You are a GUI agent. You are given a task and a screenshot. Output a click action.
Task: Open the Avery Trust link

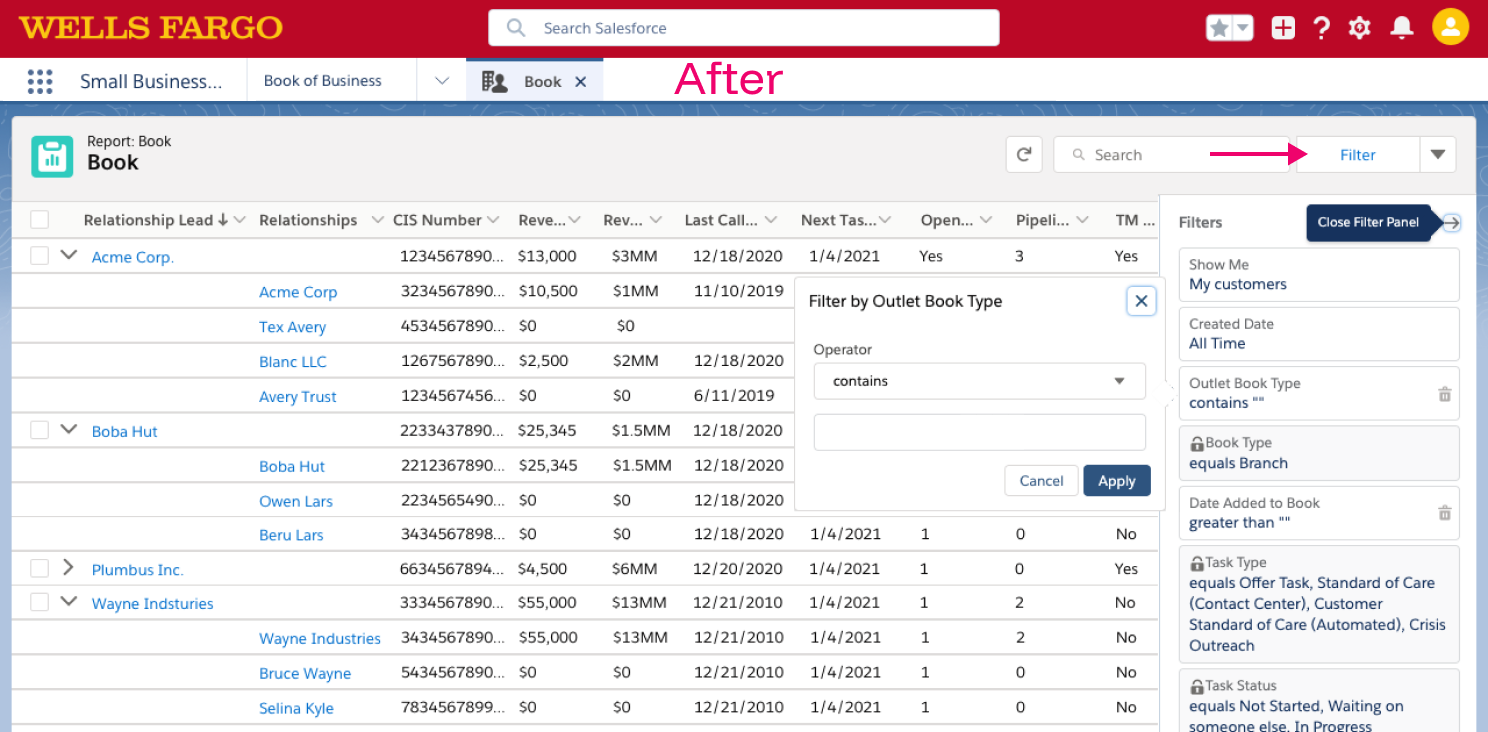coord(298,397)
